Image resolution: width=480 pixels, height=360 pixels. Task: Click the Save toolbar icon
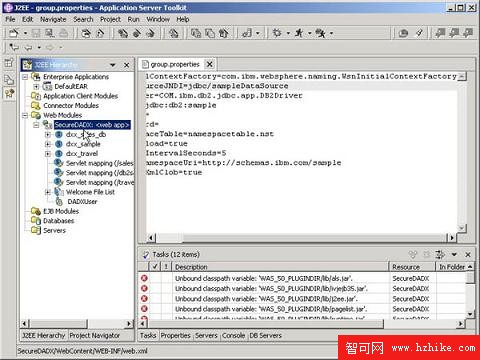pos(36,33)
